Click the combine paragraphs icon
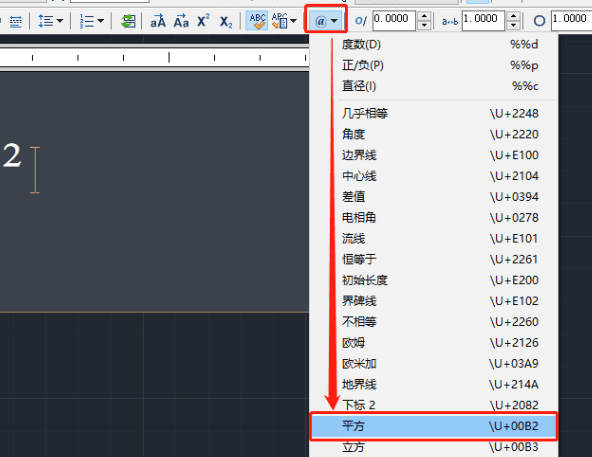This screenshot has height=457, width=592. (128, 21)
